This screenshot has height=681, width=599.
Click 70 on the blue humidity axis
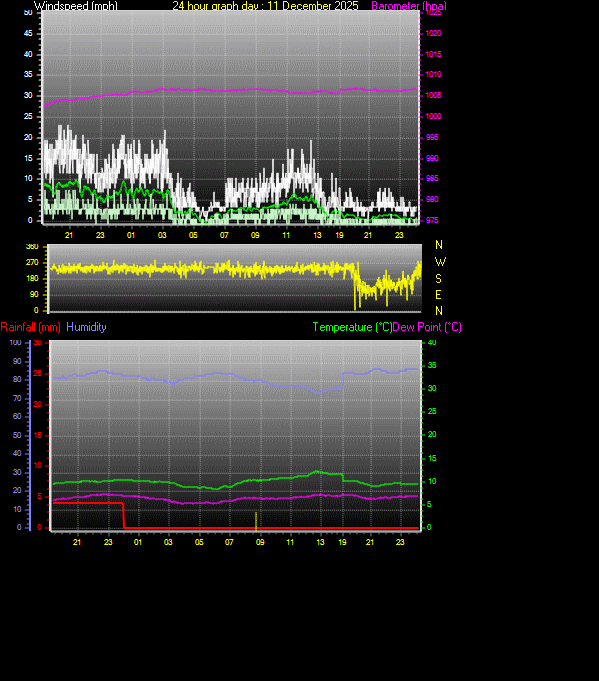tap(17, 398)
